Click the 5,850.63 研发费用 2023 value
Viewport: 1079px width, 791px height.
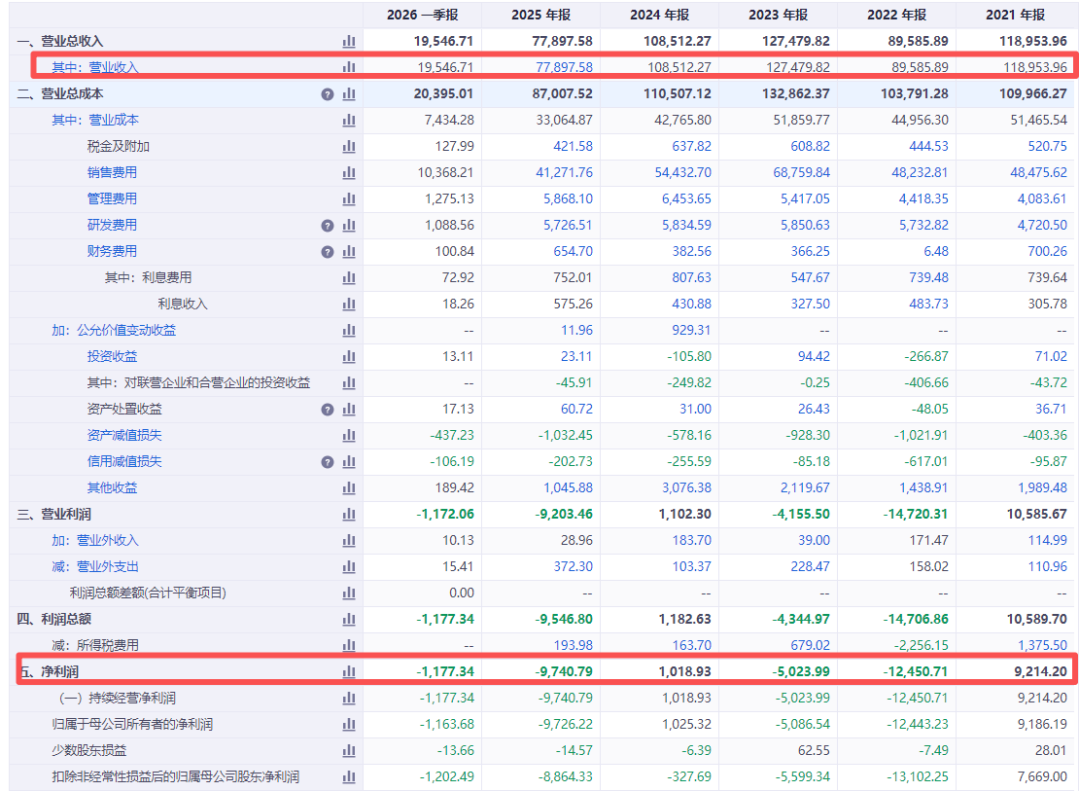tap(805, 225)
